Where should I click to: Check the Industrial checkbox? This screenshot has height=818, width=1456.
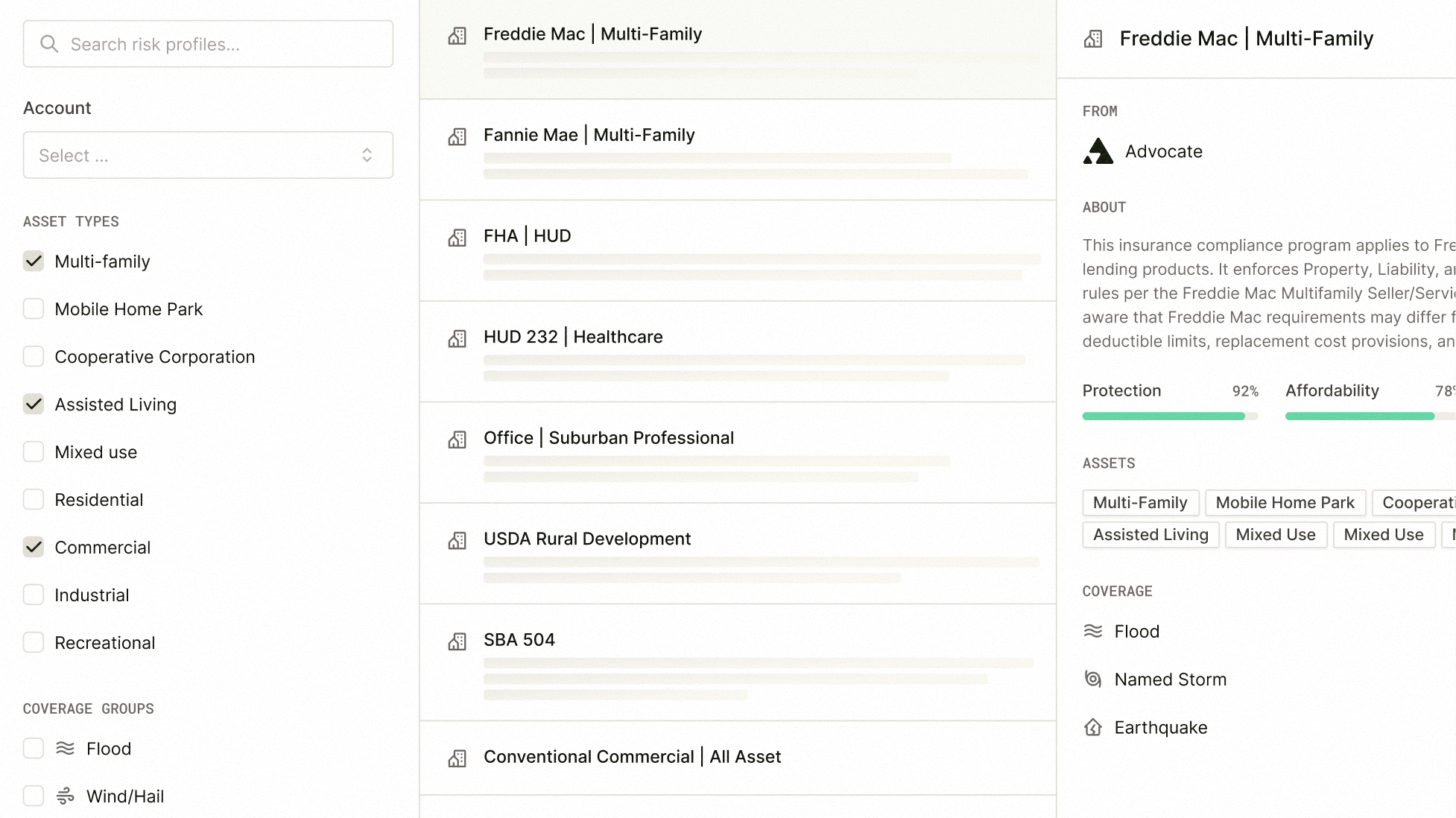click(x=34, y=595)
